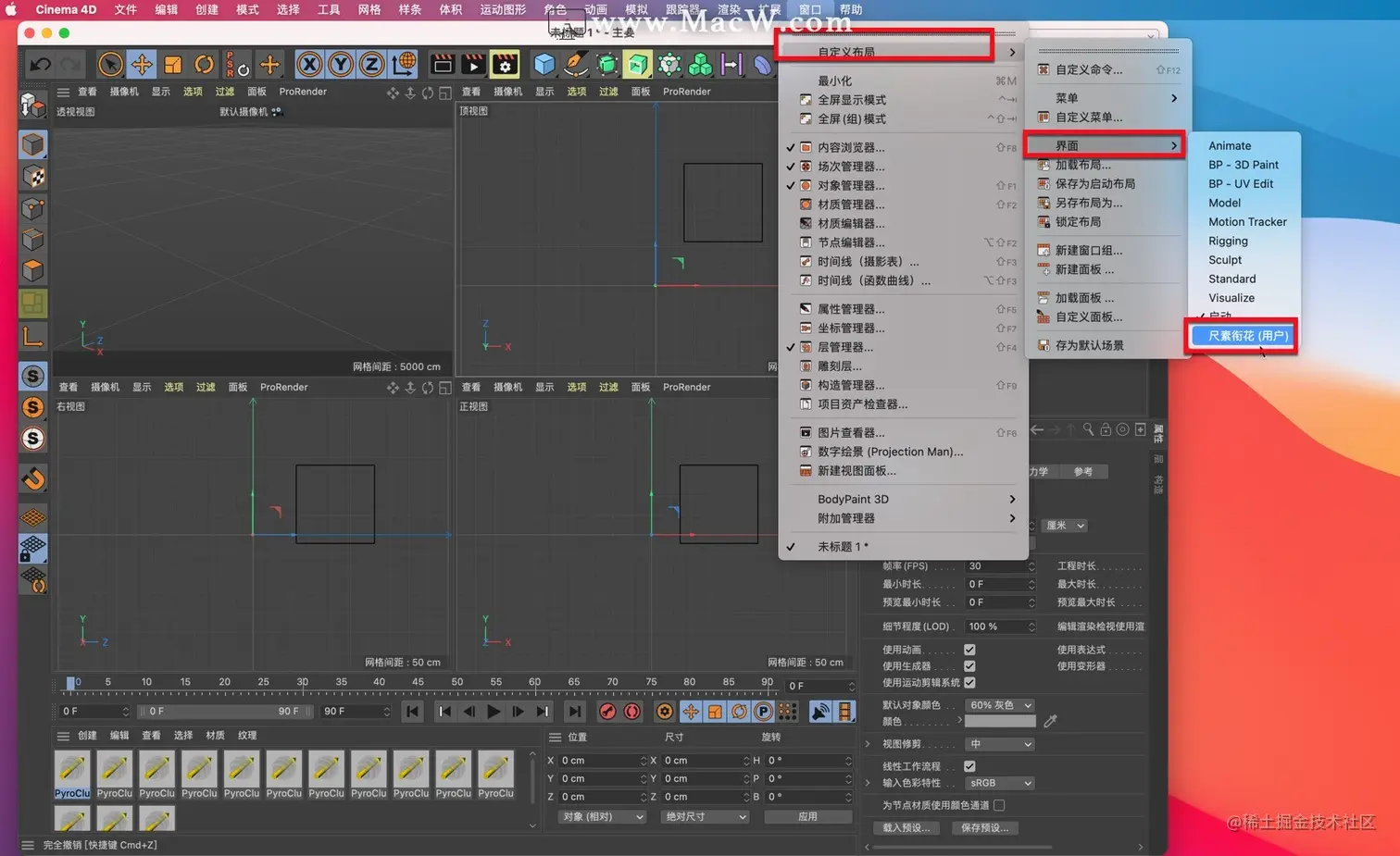The height and width of the screenshot is (856, 1400).
Task: Toggle the Z axis lock icon
Action: (371, 64)
